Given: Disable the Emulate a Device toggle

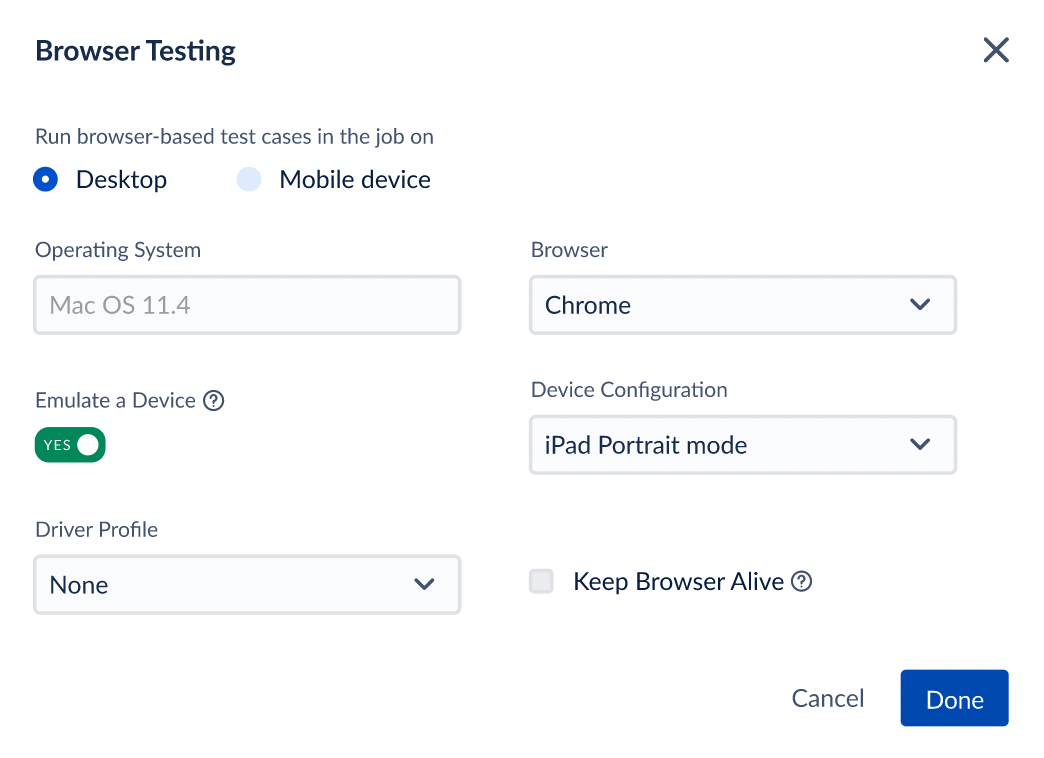Looking at the screenshot, I should (x=70, y=445).
